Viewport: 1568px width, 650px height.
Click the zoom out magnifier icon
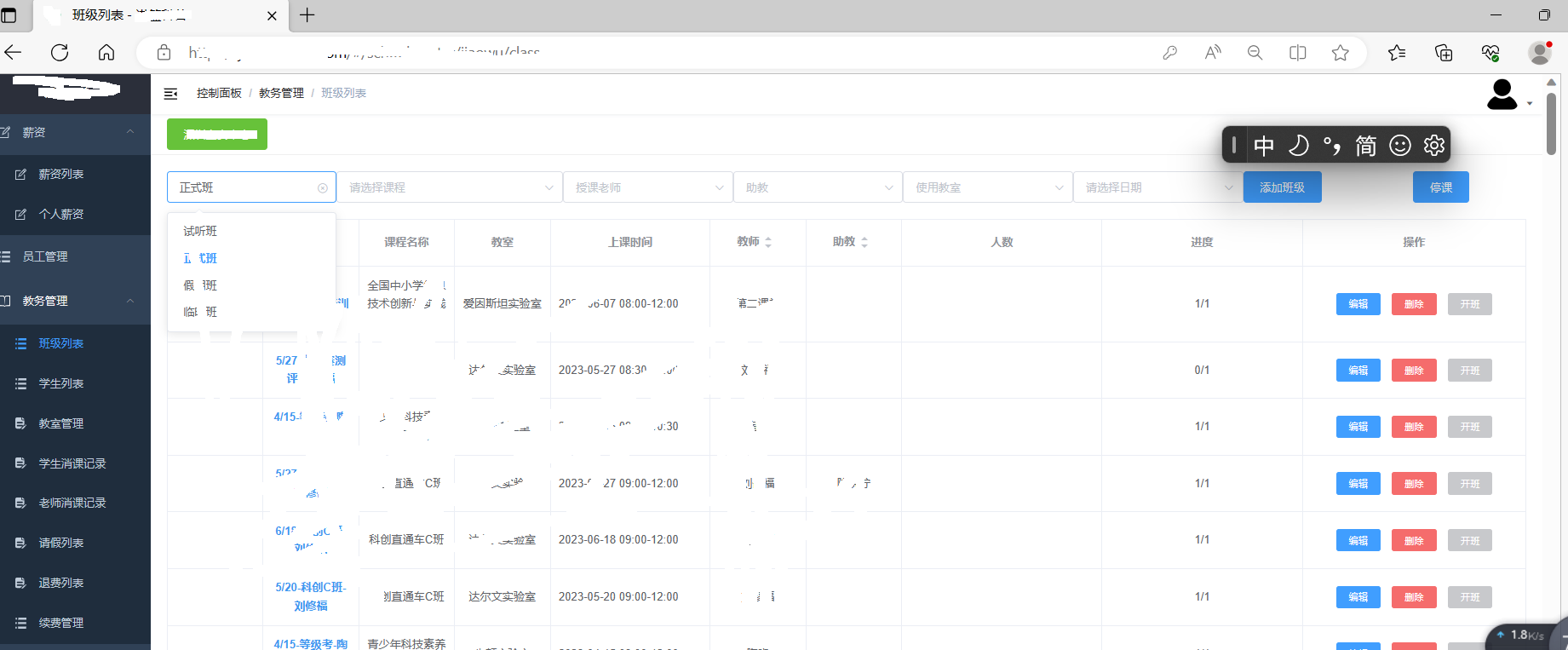1255,53
